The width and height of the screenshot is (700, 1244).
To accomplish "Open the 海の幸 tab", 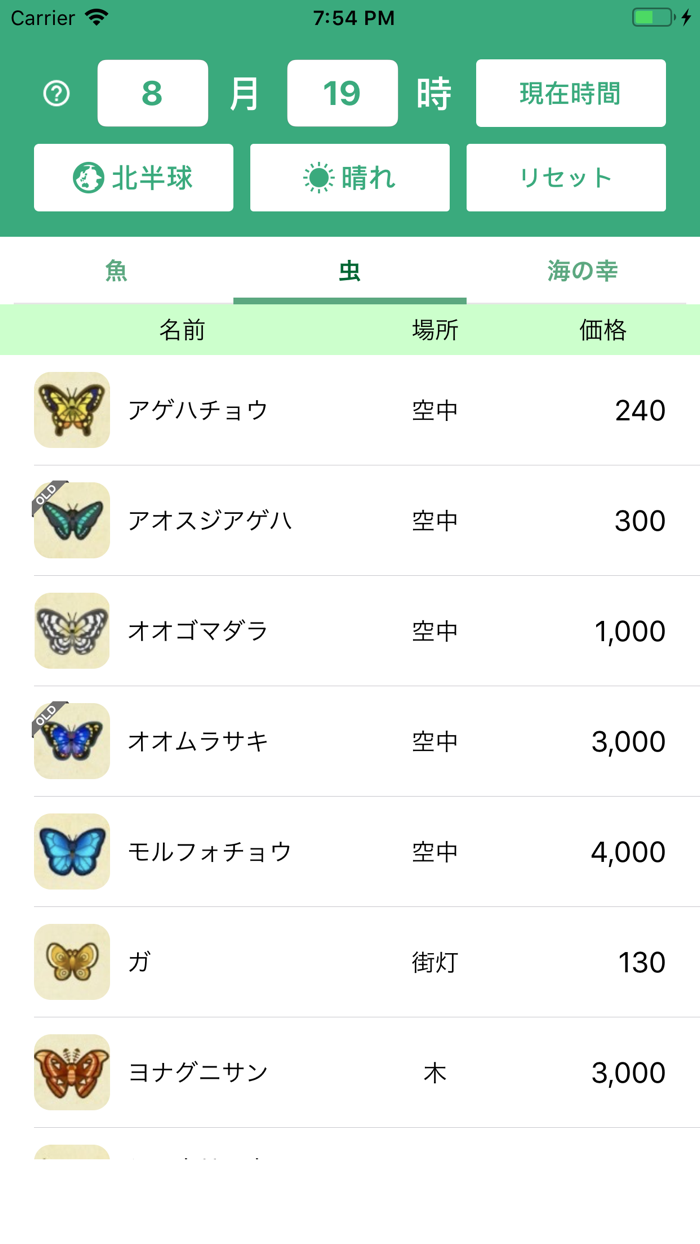I will pos(583,271).
